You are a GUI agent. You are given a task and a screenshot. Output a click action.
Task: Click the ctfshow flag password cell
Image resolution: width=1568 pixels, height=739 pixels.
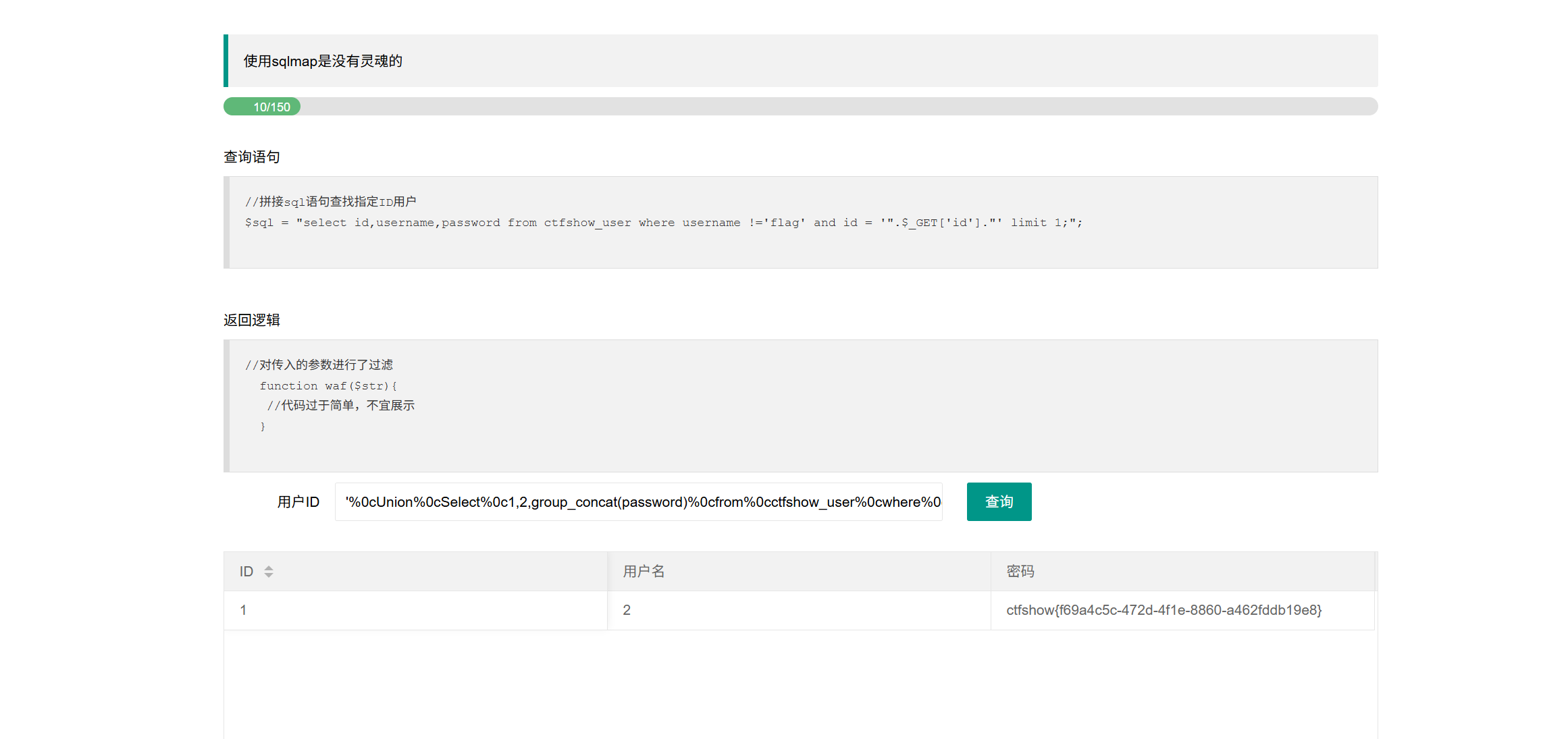[x=1164, y=610]
